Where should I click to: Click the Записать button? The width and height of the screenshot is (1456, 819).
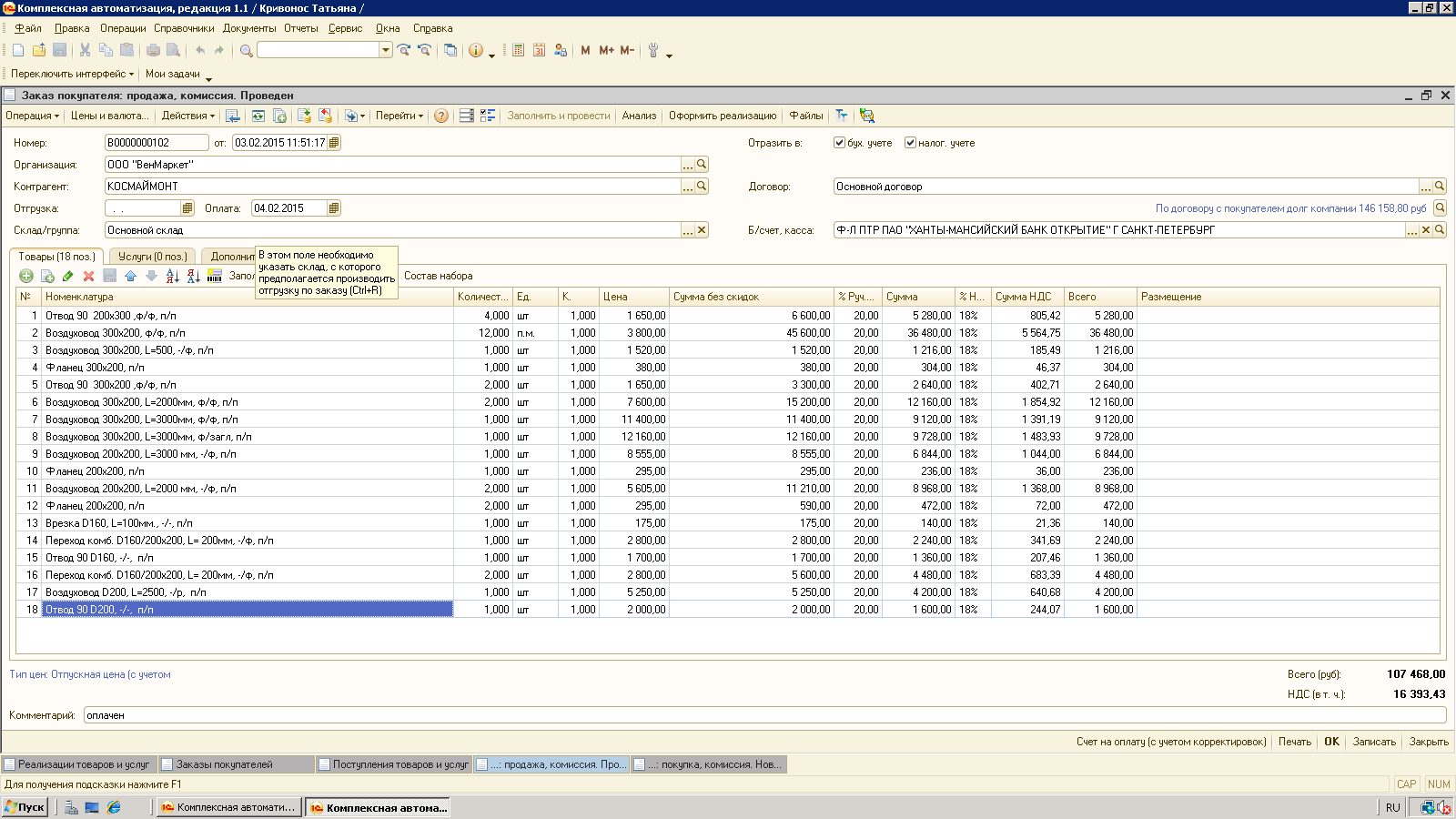coord(1373,742)
